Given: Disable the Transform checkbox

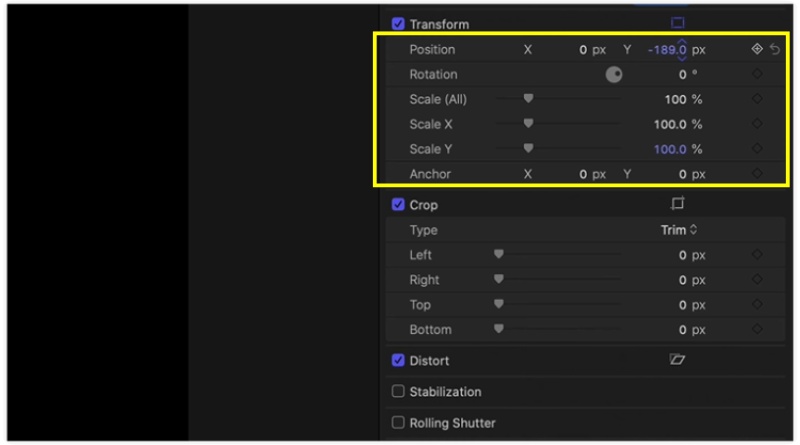Looking at the screenshot, I should coord(398,24).
